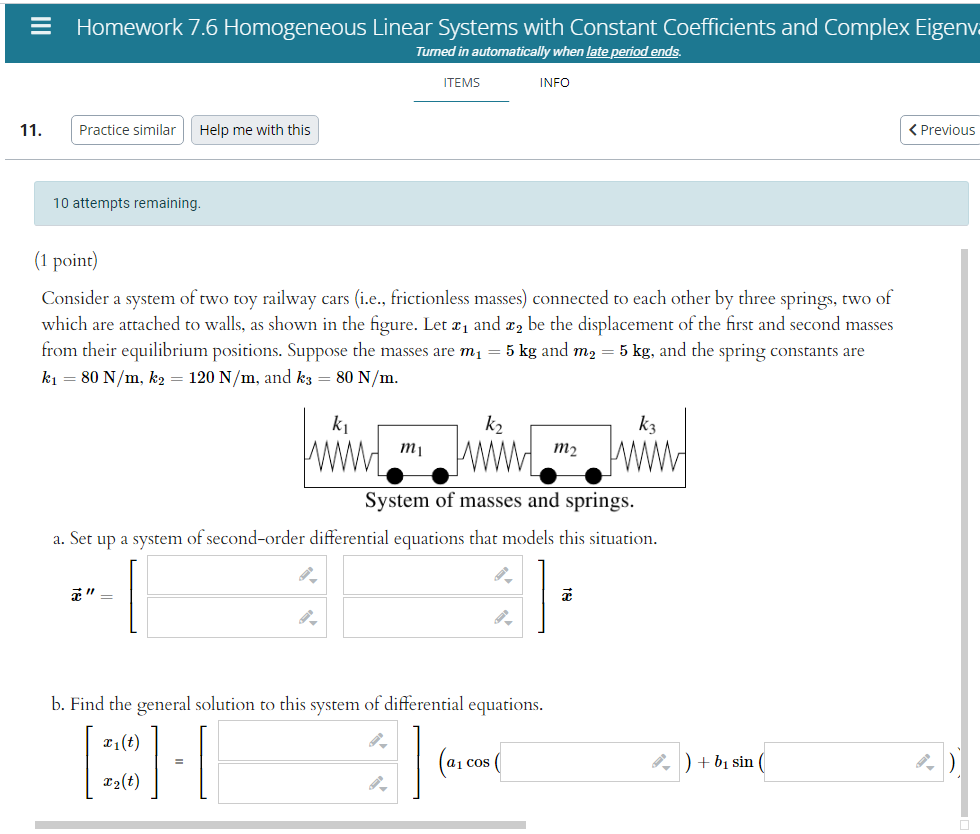Switch to the ITEMS tab
980x834 pixels.
click(x=461, y=83)
